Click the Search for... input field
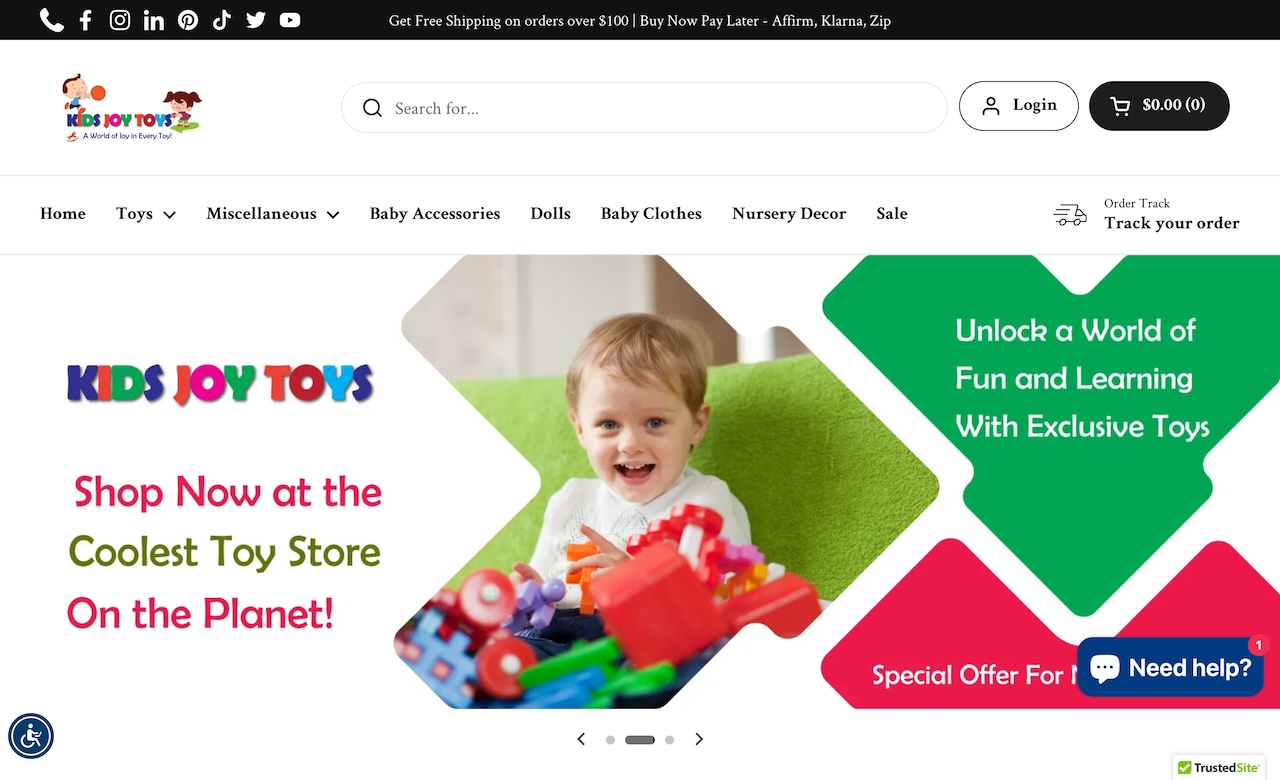The image size is (1280, 780). pyautogui.click(x=644, y=108)
